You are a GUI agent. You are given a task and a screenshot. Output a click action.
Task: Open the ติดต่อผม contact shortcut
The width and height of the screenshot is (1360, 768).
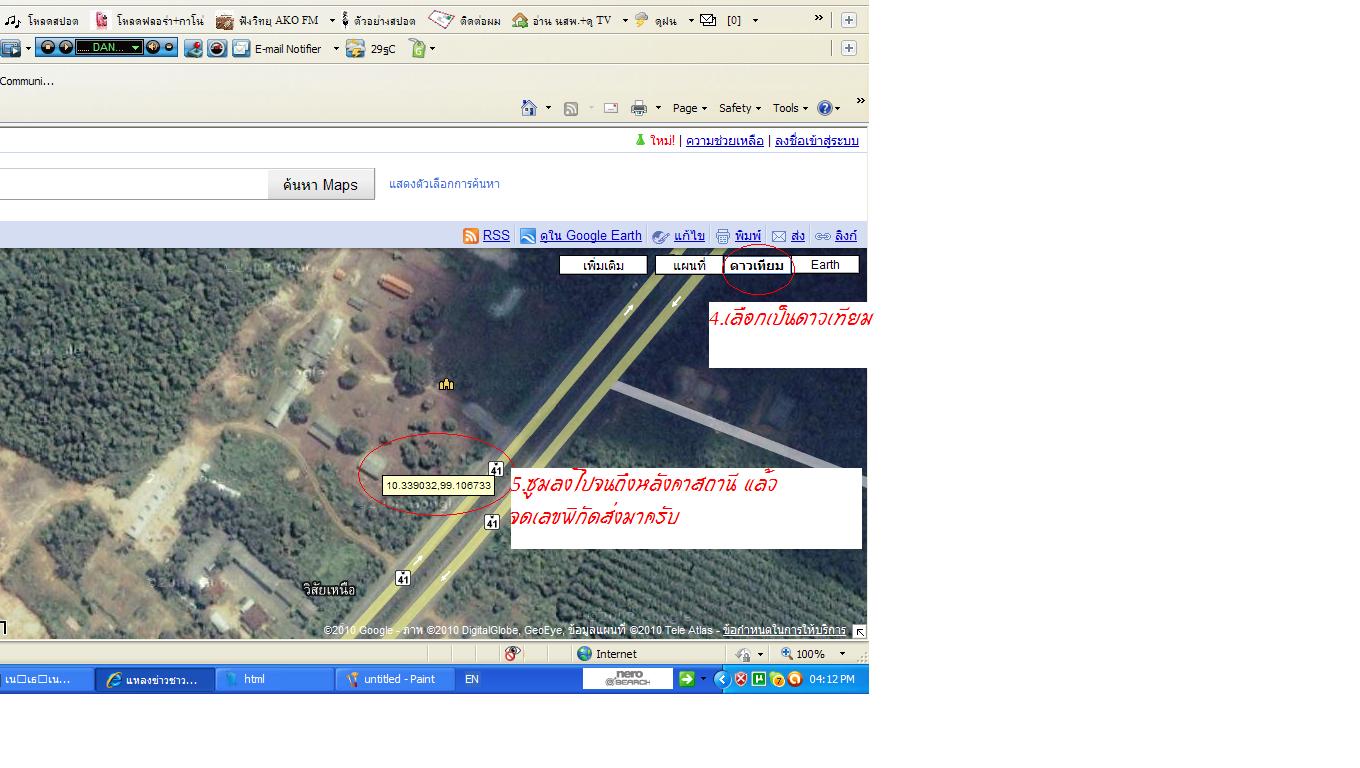coord(465,20)
